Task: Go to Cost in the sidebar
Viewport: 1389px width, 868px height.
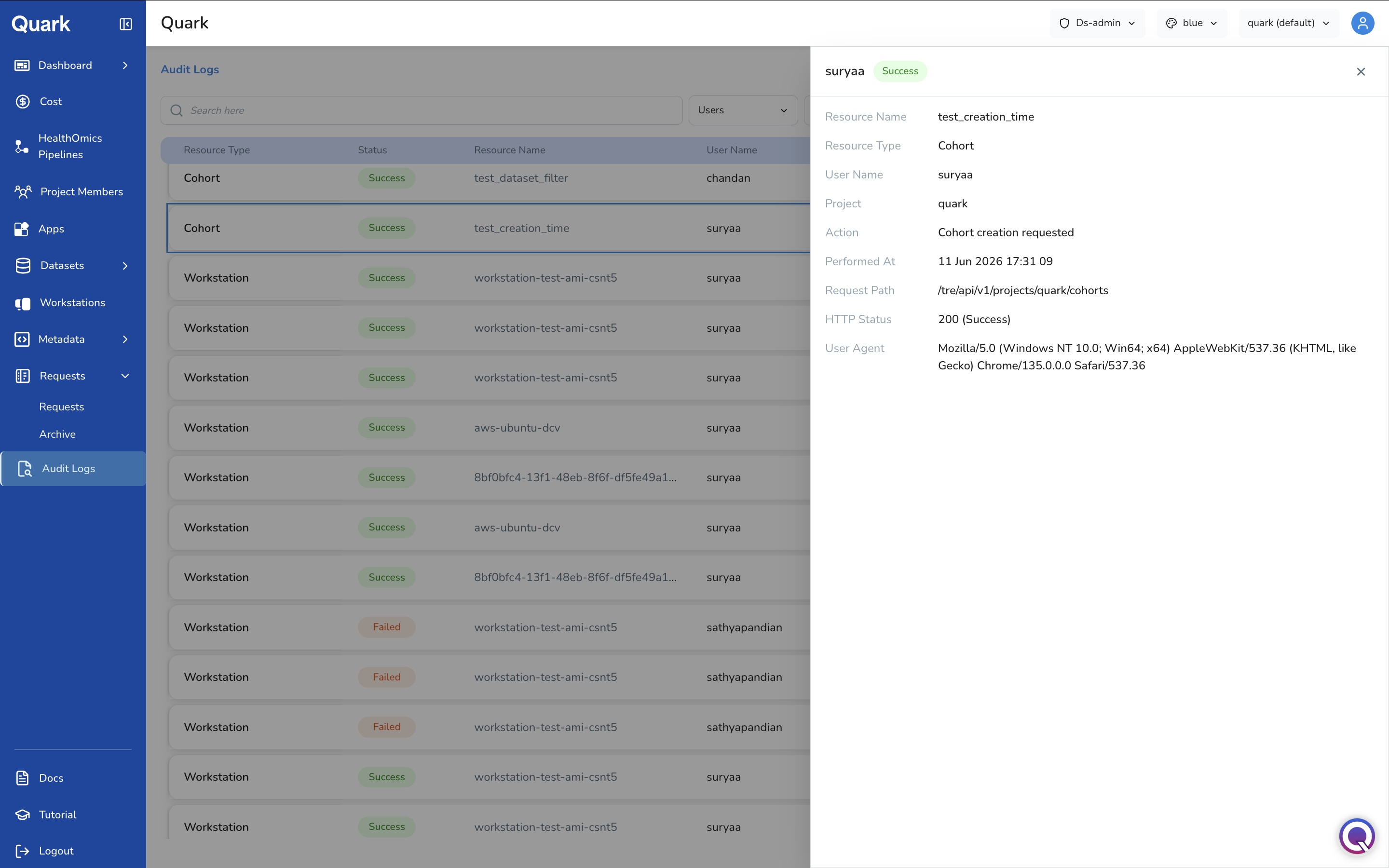Action: coord(51,102)
